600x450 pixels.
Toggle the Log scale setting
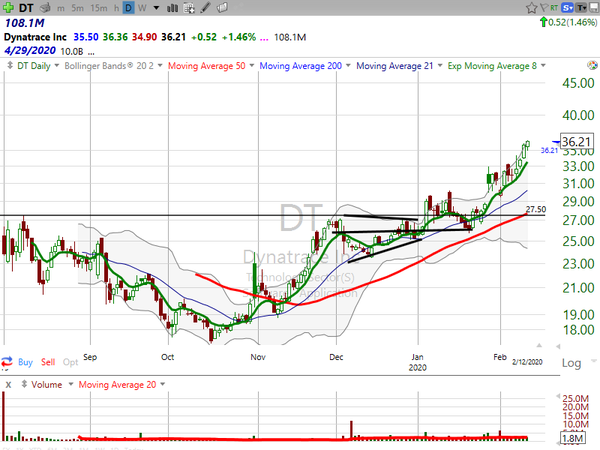(x=571, y=363)
